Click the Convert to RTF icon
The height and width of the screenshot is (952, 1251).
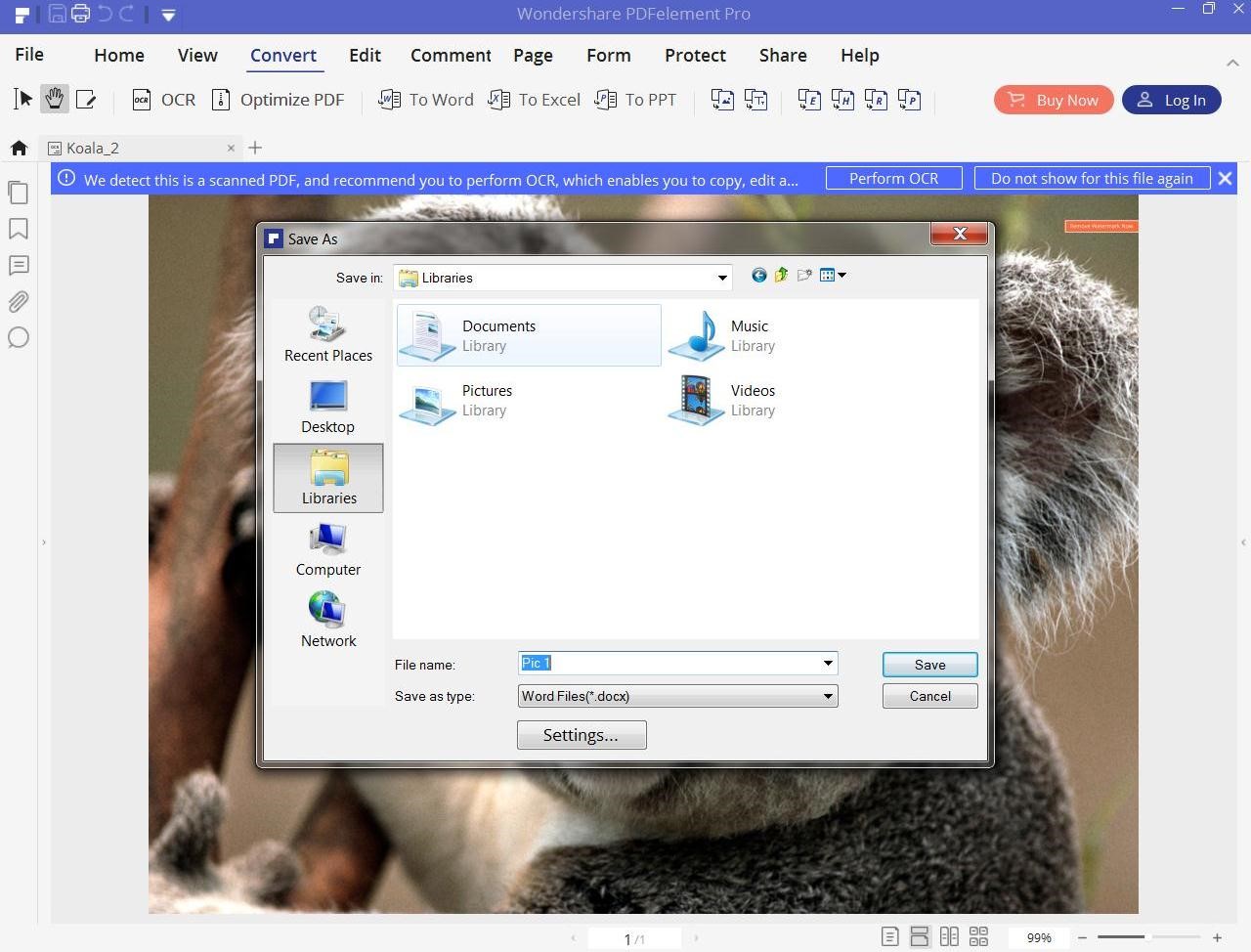coord(876,100)
